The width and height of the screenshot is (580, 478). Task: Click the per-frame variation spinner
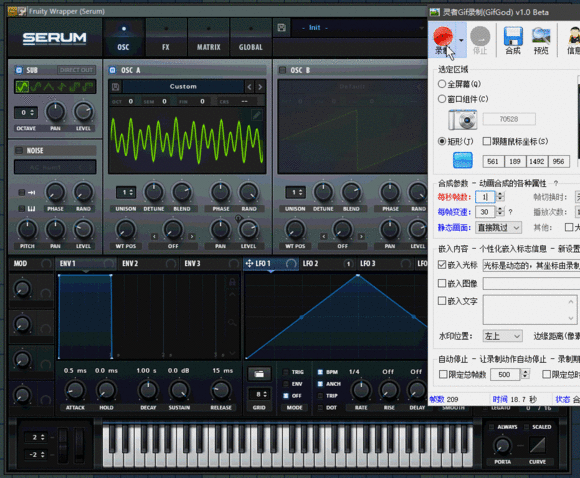click(x=500, y=212)
